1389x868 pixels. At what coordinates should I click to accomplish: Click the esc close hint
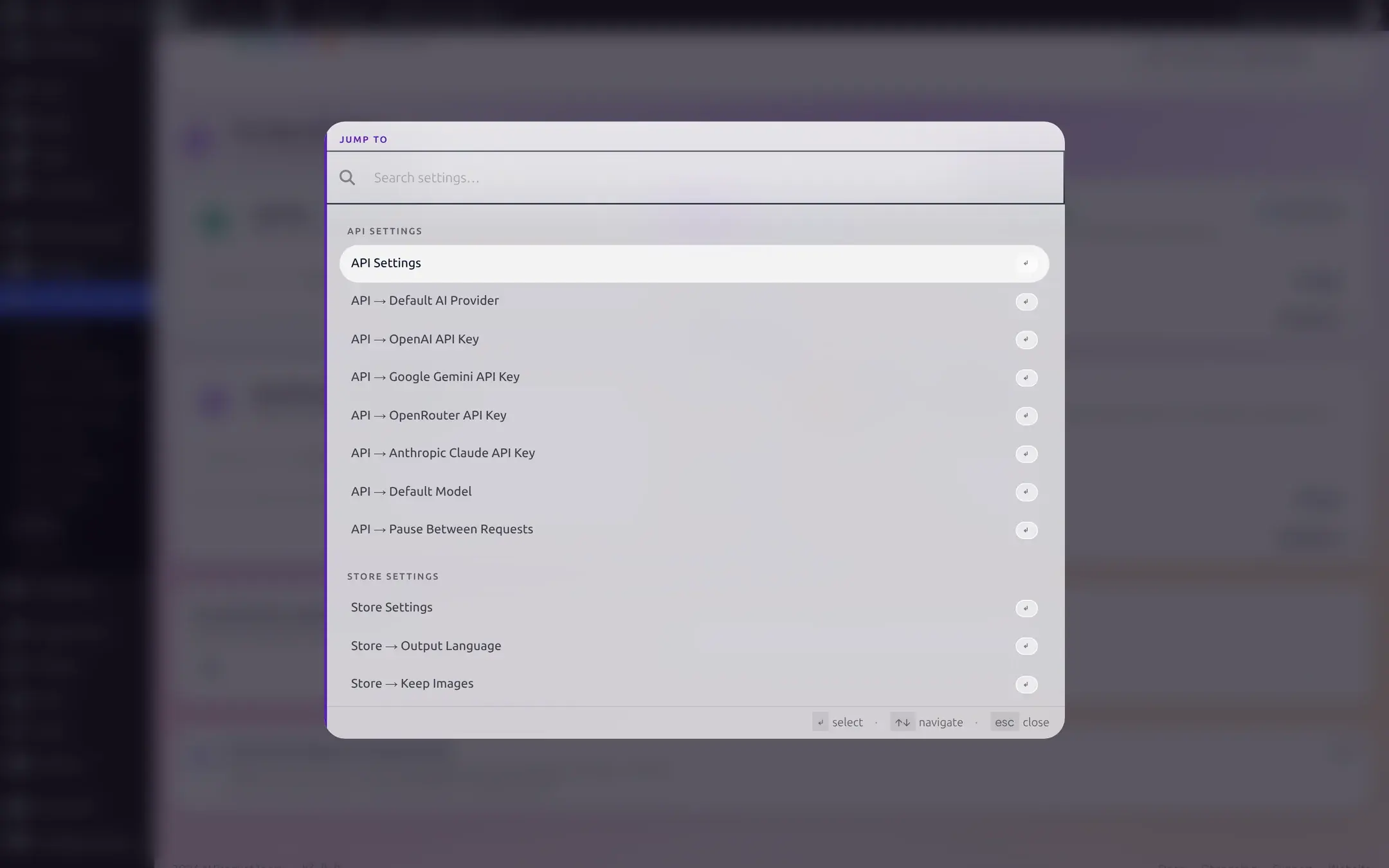1004,722
